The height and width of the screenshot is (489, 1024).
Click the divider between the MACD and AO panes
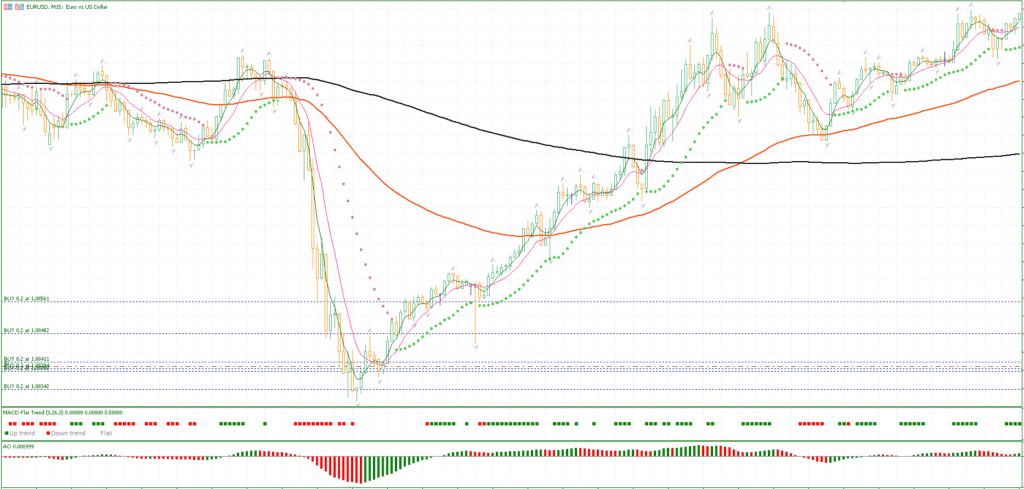[x=512, y=440]
